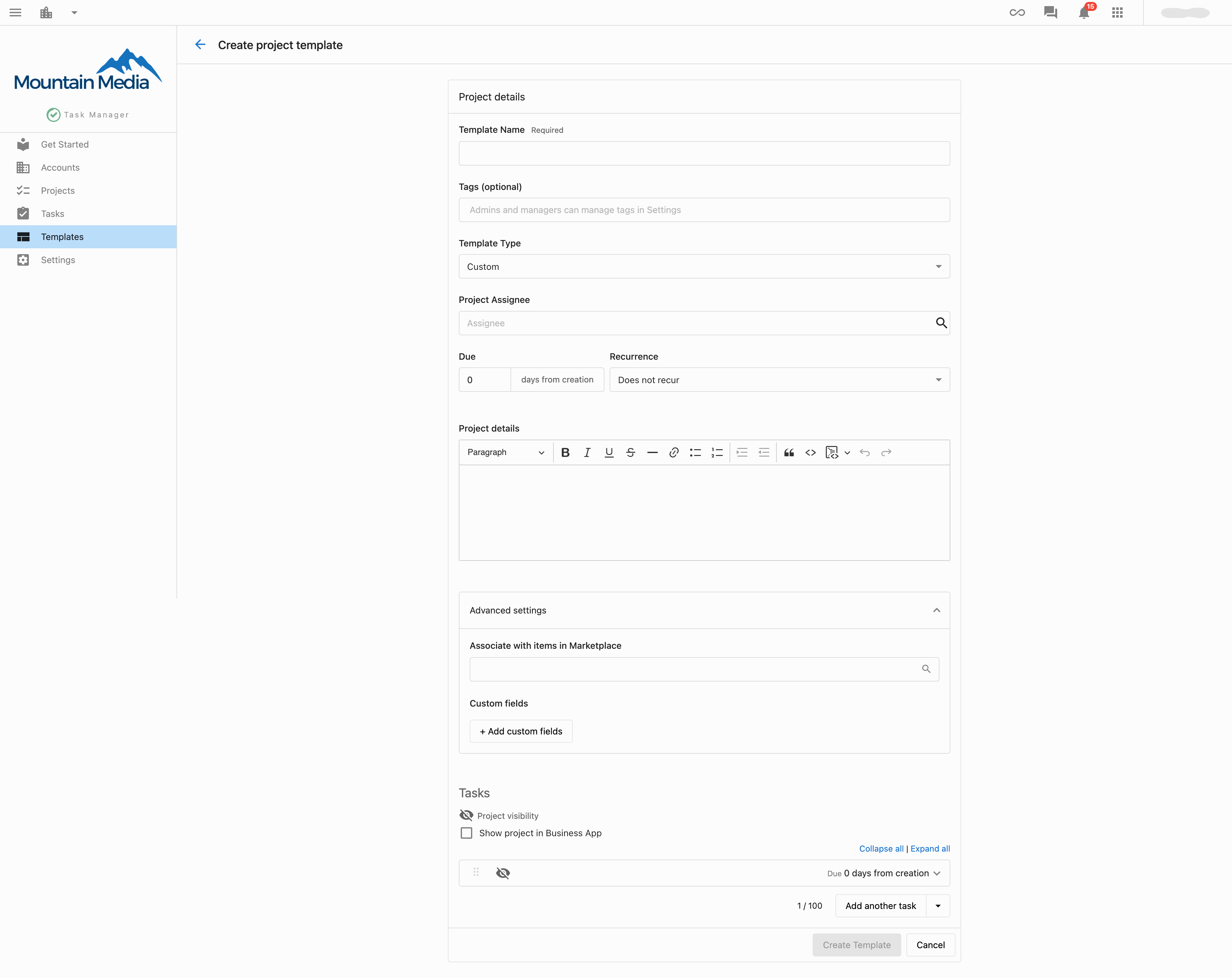Viewport: 1232px width, 978px height.
Task: Toggle italic formatting in editor
Action: [x=587, y=452]
